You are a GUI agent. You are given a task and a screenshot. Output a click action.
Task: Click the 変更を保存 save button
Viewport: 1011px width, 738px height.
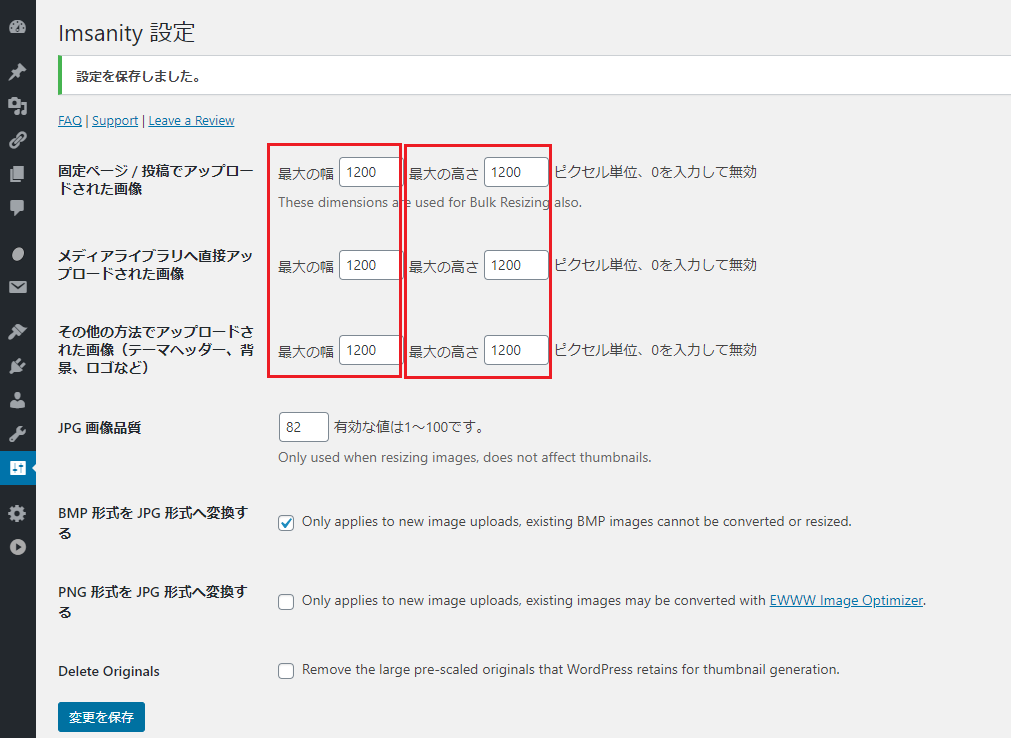[101, 717]
